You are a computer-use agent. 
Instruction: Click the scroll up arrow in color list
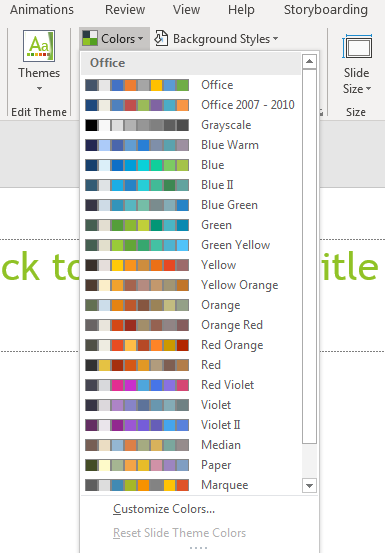point(309,62)
